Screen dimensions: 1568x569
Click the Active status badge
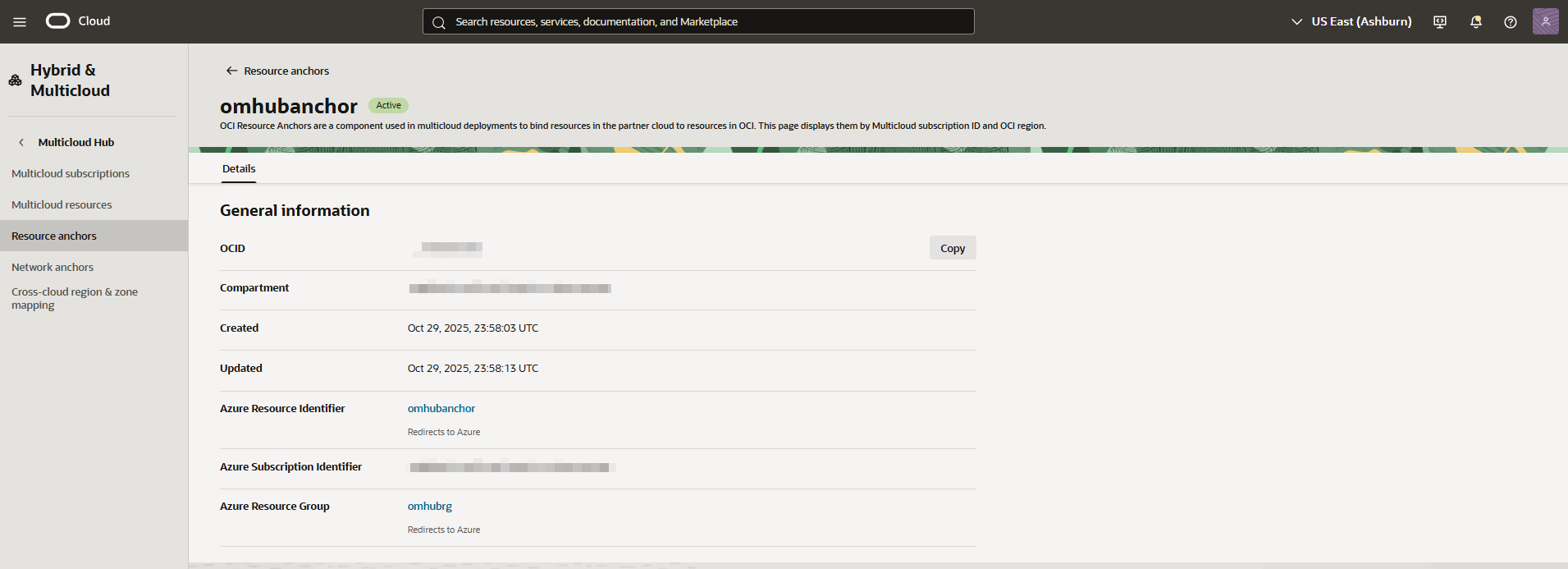tap(388, 105)
